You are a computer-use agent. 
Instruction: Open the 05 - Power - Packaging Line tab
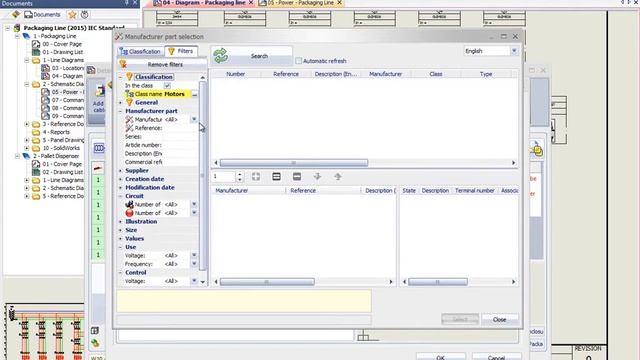[300, 3]
